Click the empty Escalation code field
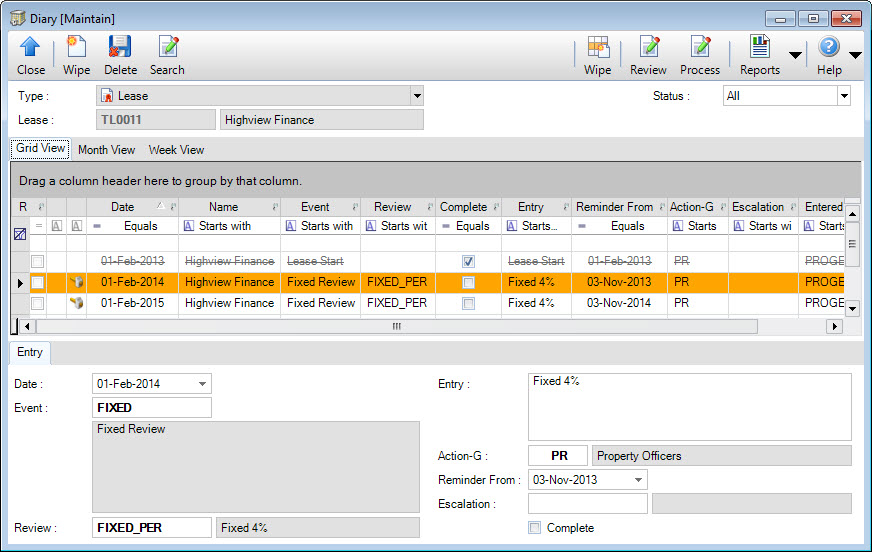Viewport: 872px width, 552px height. pos(588,504)
